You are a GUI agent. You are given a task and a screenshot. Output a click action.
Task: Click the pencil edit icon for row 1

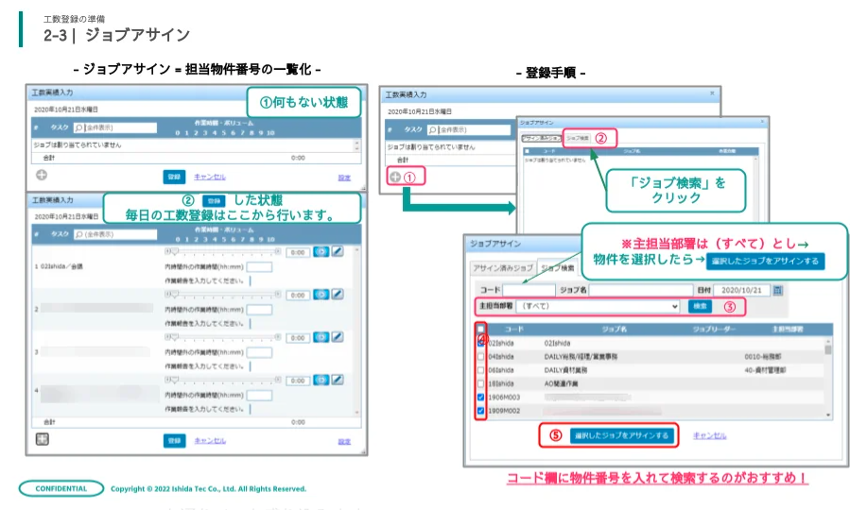[x=337, y=253]
